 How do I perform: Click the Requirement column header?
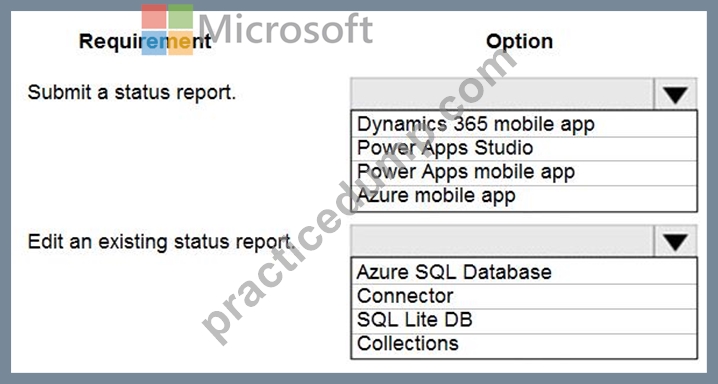tap(145, 41)
